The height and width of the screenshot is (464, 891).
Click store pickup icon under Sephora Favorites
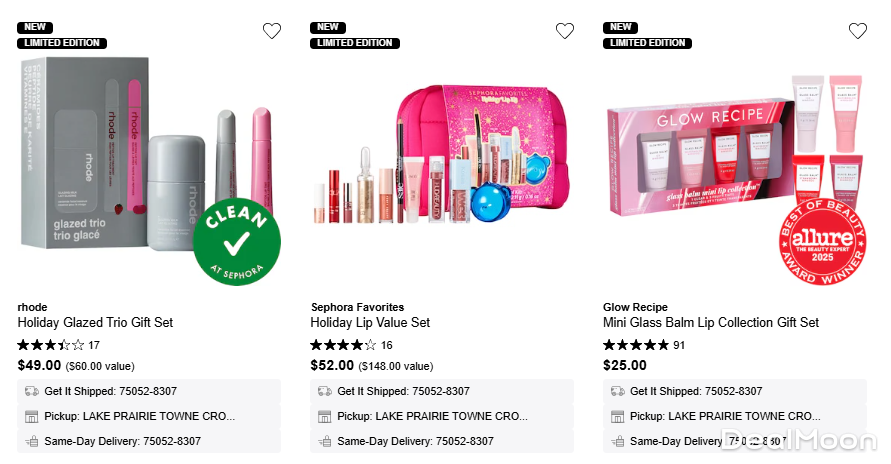324,416
